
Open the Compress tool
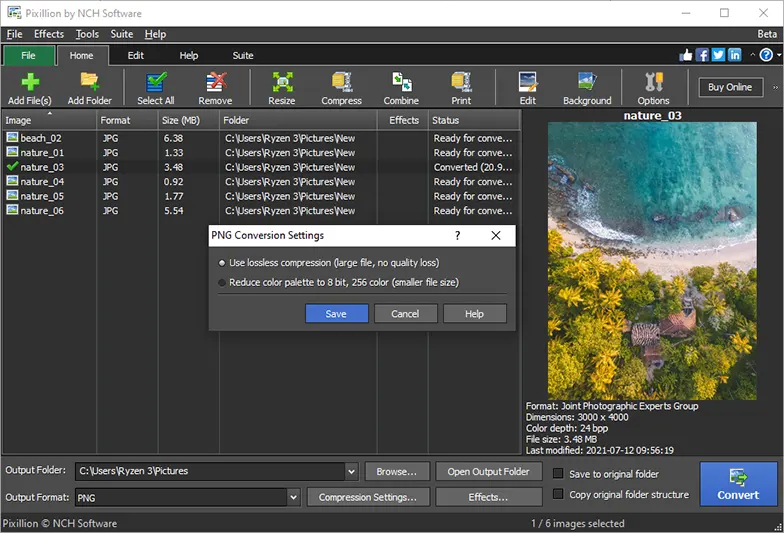tap(341, 82)
